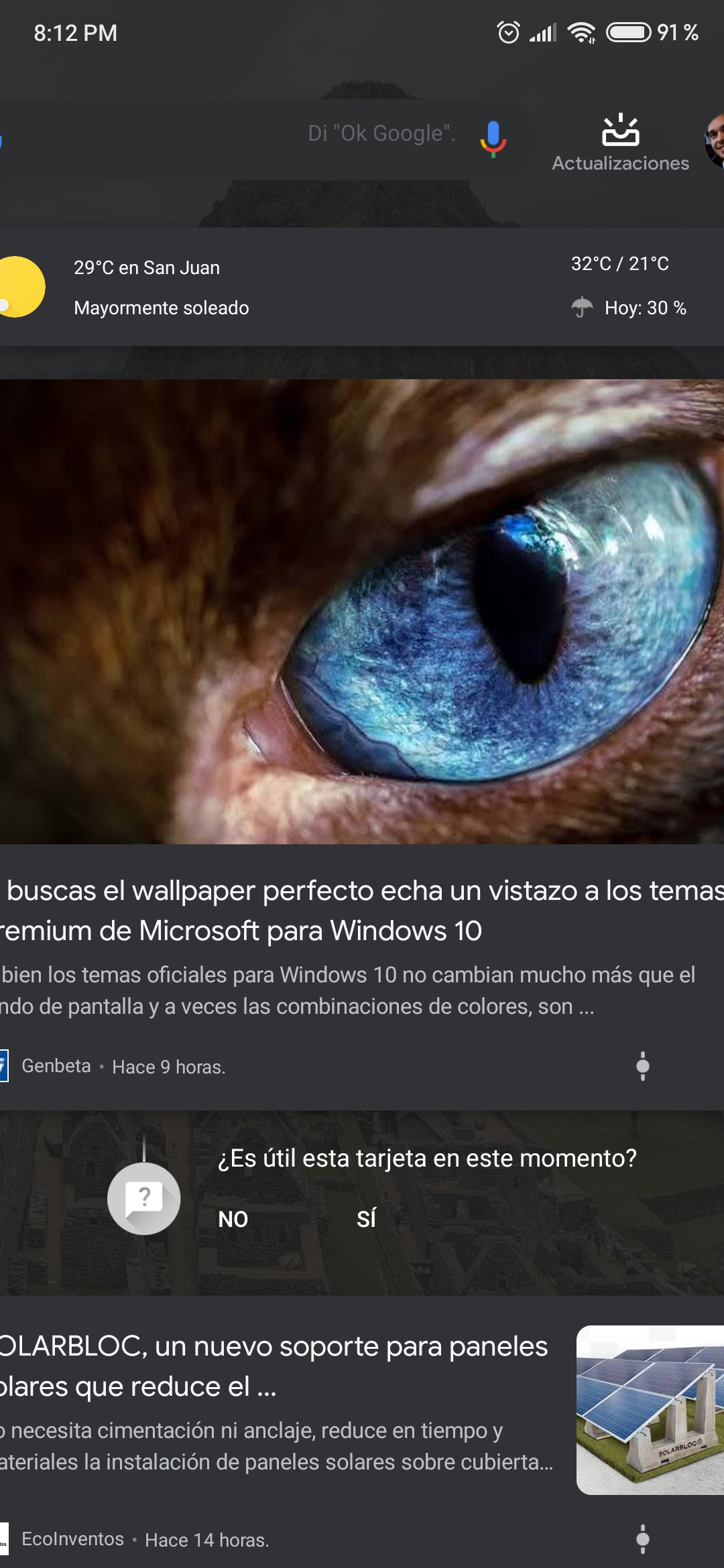This screenshot has height=1568, width=724.
Task: Open the Windows 10 wallpaper article headline
Action: tap(362, 910)
